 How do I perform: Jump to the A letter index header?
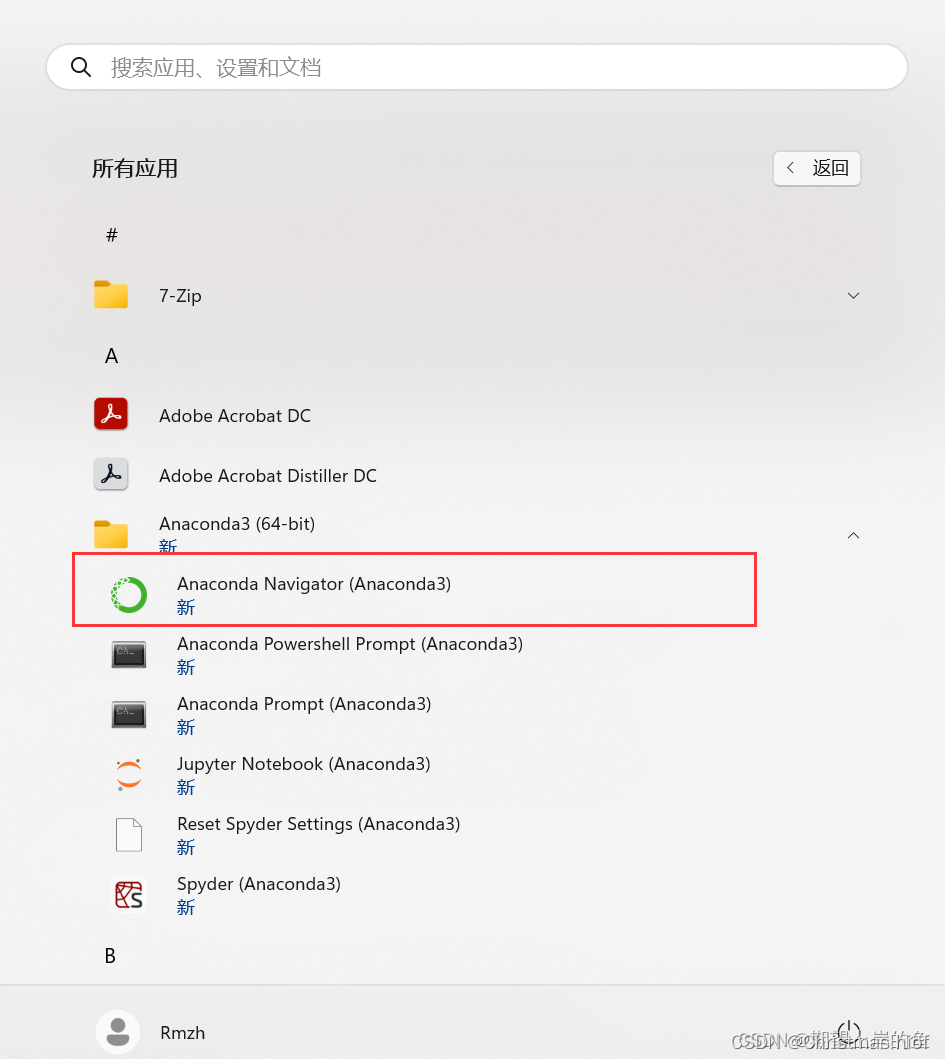111,356
